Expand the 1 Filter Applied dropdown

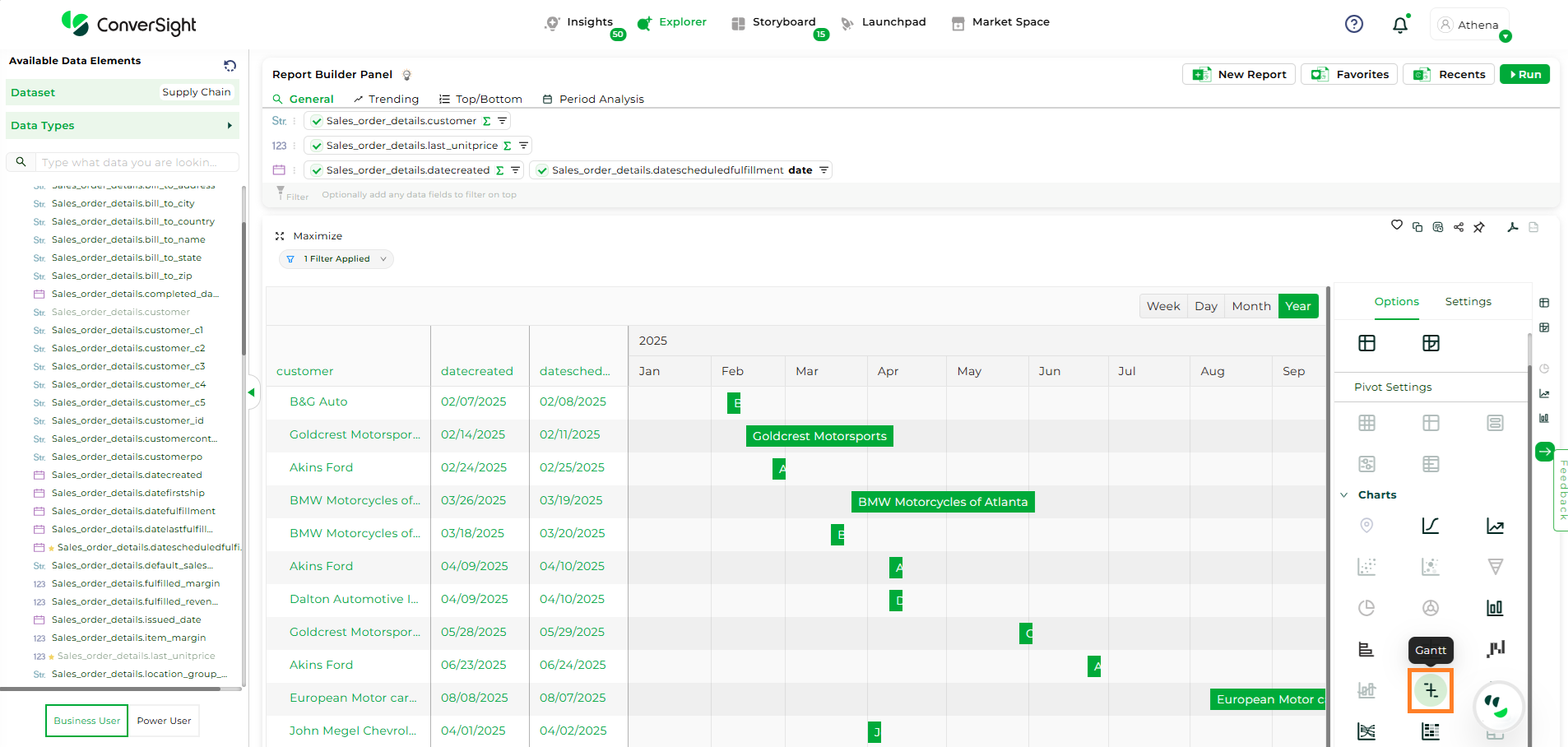pyautogui.click(x=336, y=259)
